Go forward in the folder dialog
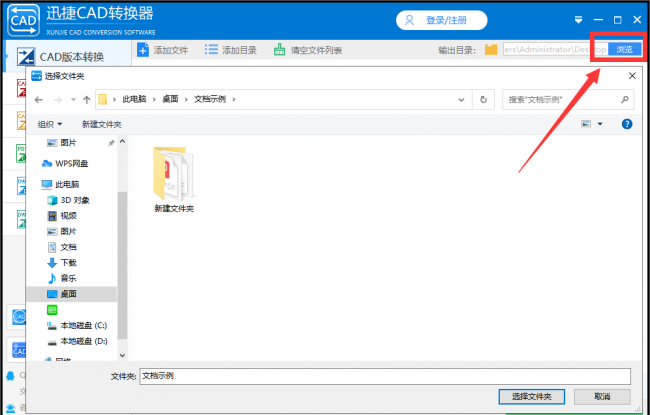This screenshot has width=650, height=415. click(x=58, y=100)
